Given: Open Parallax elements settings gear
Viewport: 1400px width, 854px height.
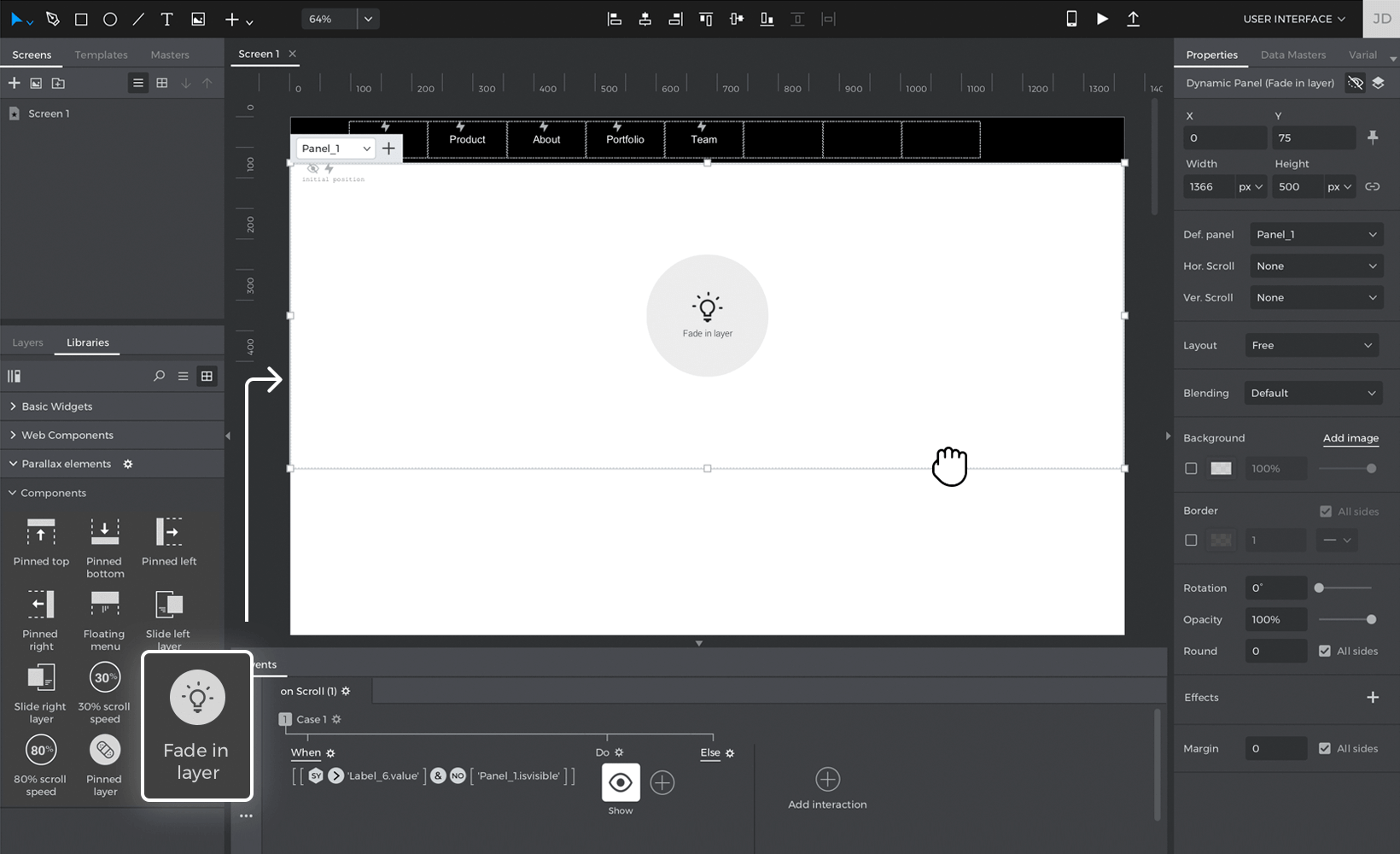Looking at the screenshot, I should coord(128,464).
